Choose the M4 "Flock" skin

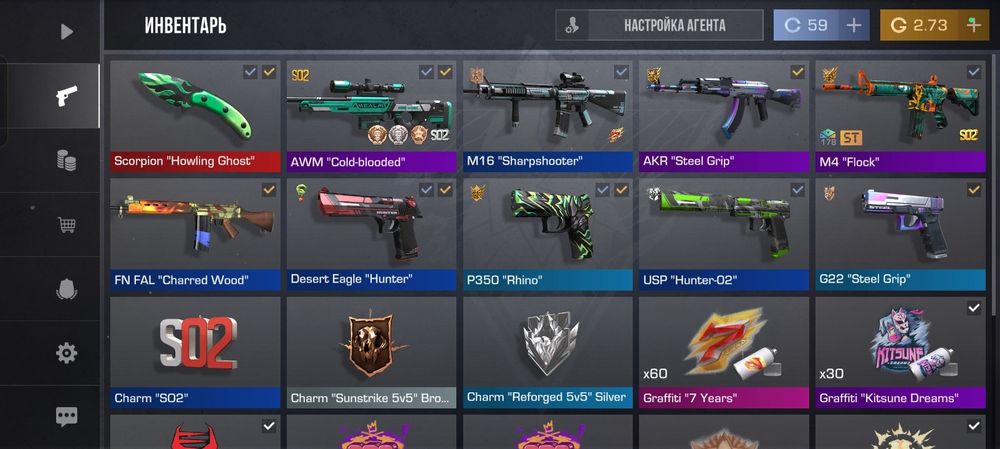901,116
